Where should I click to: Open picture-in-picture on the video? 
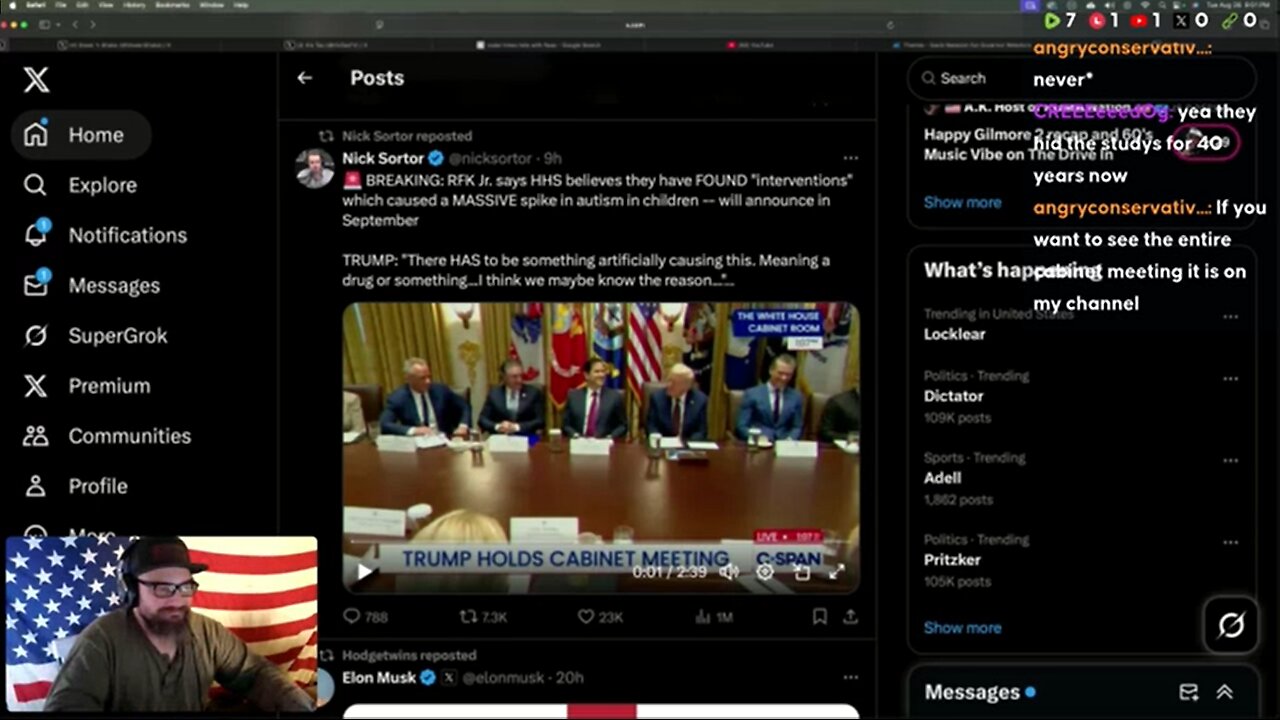click(801, 572)
